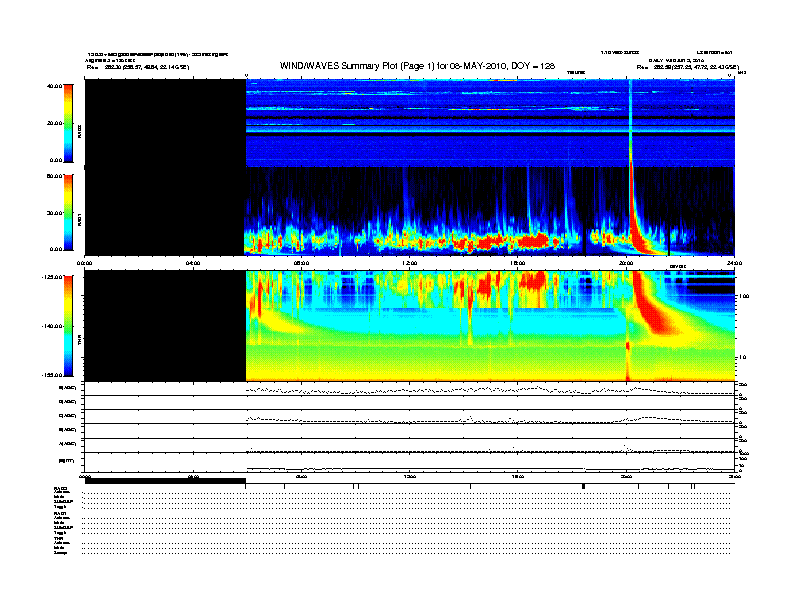Viewport: 792px width, 612px height.
Task: Select the RAD2 color scale bar
Action: point(68,123)
